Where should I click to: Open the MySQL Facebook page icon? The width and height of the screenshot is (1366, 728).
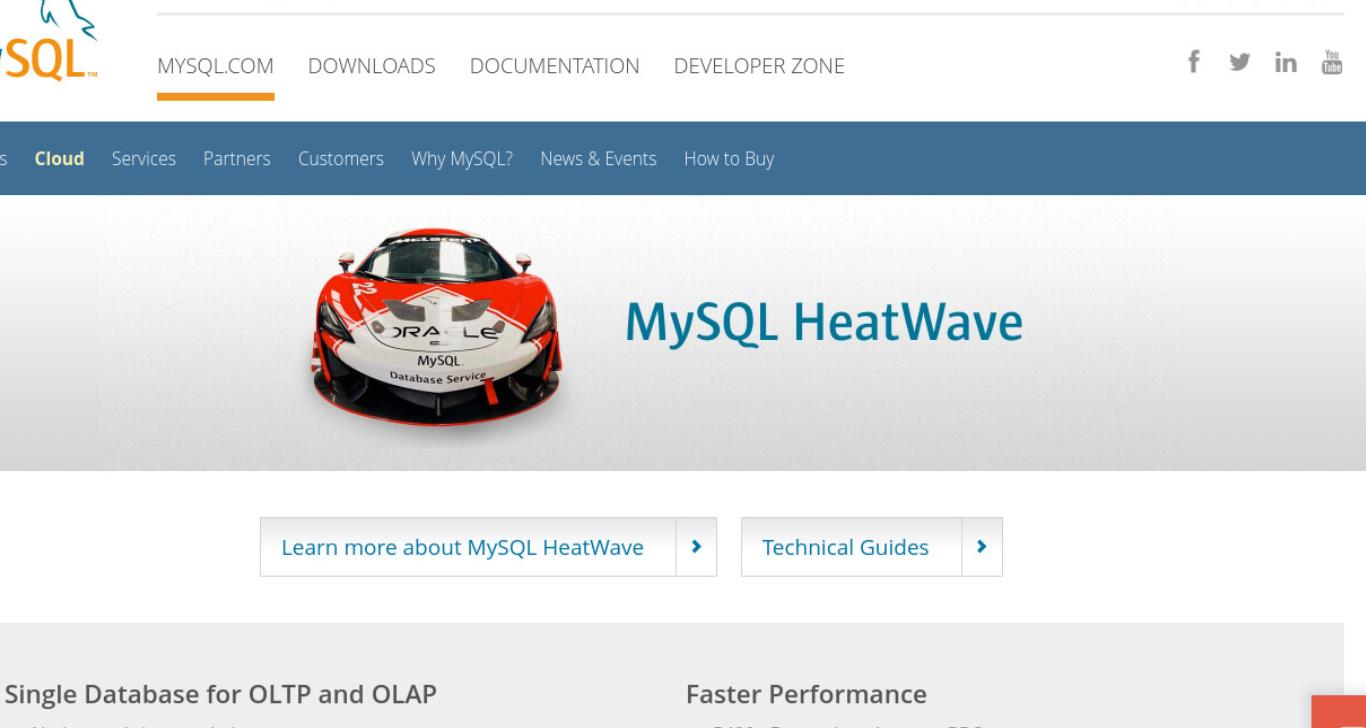1193,63
